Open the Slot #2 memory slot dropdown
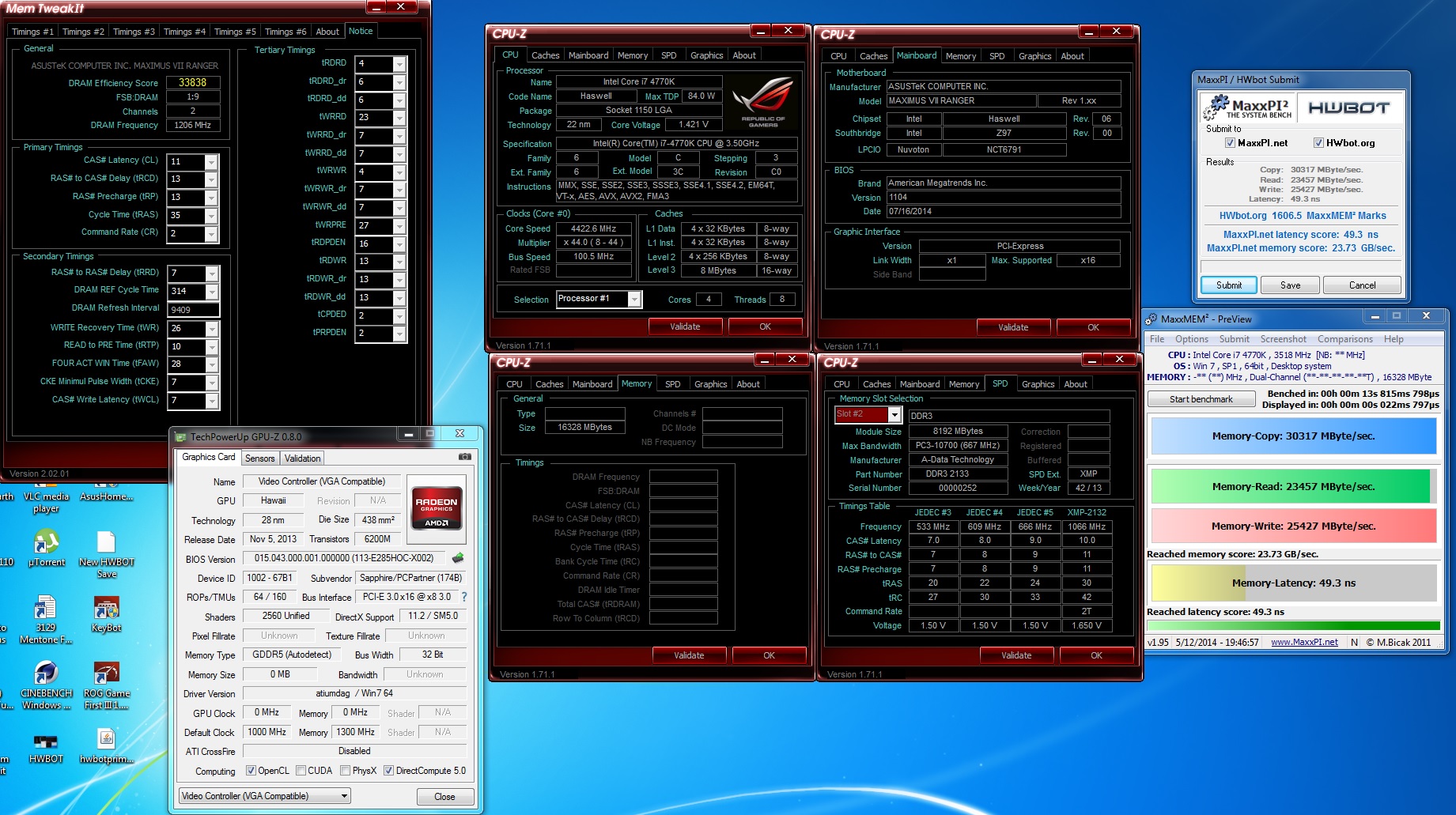 tap(894, 415)
